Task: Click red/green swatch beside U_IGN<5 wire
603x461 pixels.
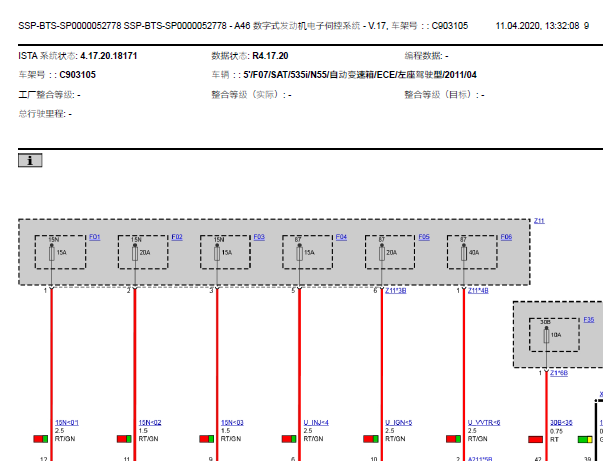Action: pos(371,439)
